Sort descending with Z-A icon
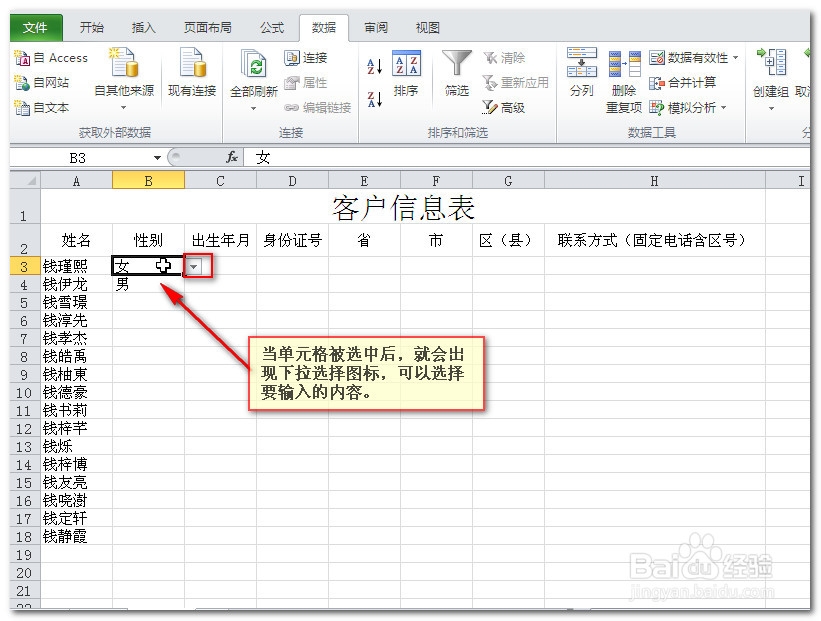Image resolution: width=821 pixels, height=621 pixels. (374, 98)
